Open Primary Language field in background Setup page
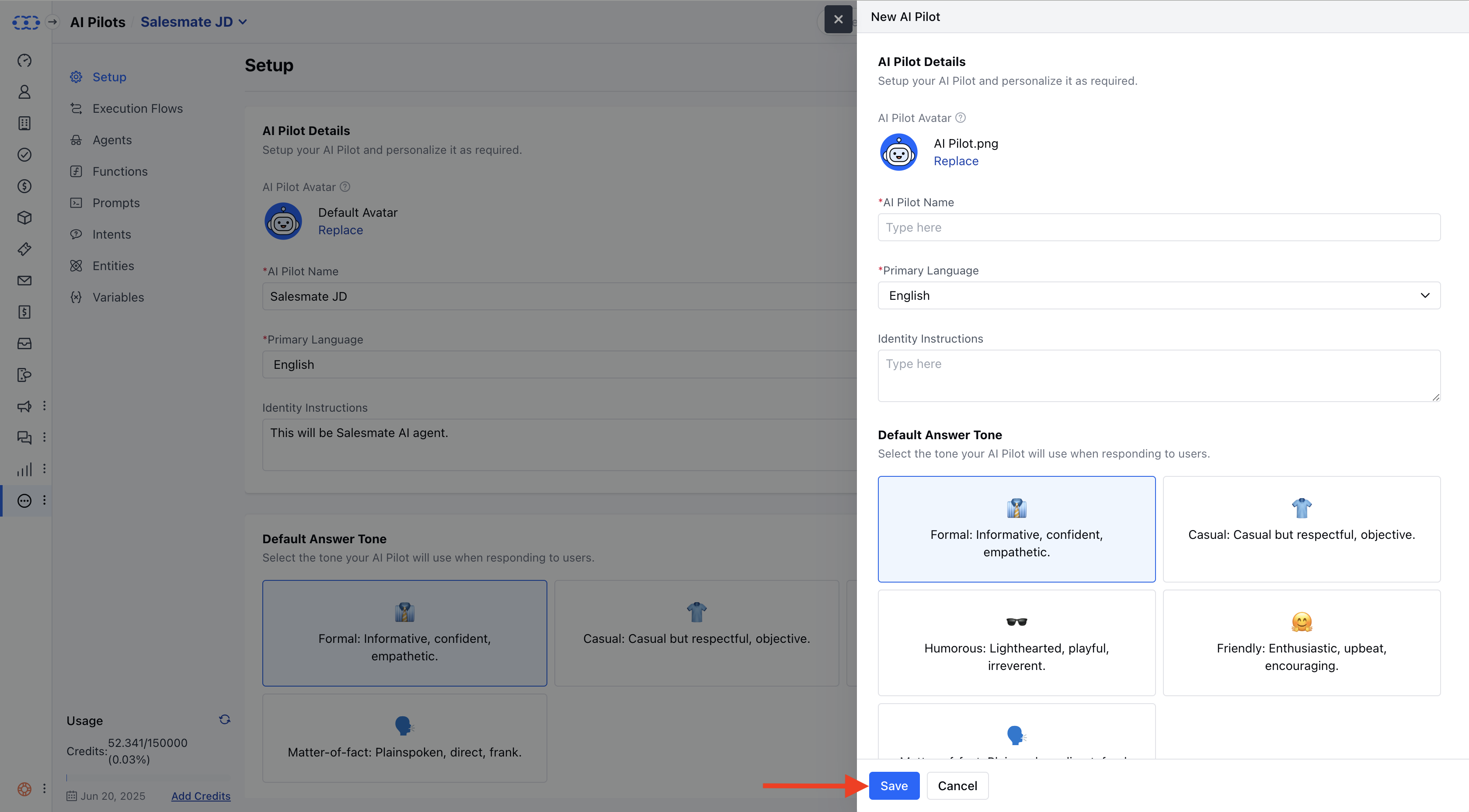 pyautogui.click(x=559, y=364)
